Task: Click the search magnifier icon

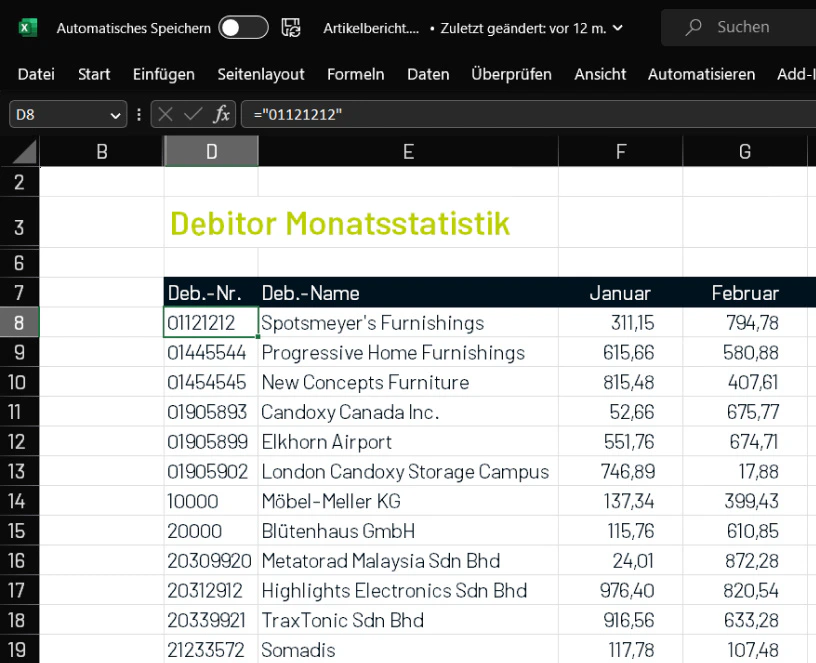Action: [x=693, y=27]
